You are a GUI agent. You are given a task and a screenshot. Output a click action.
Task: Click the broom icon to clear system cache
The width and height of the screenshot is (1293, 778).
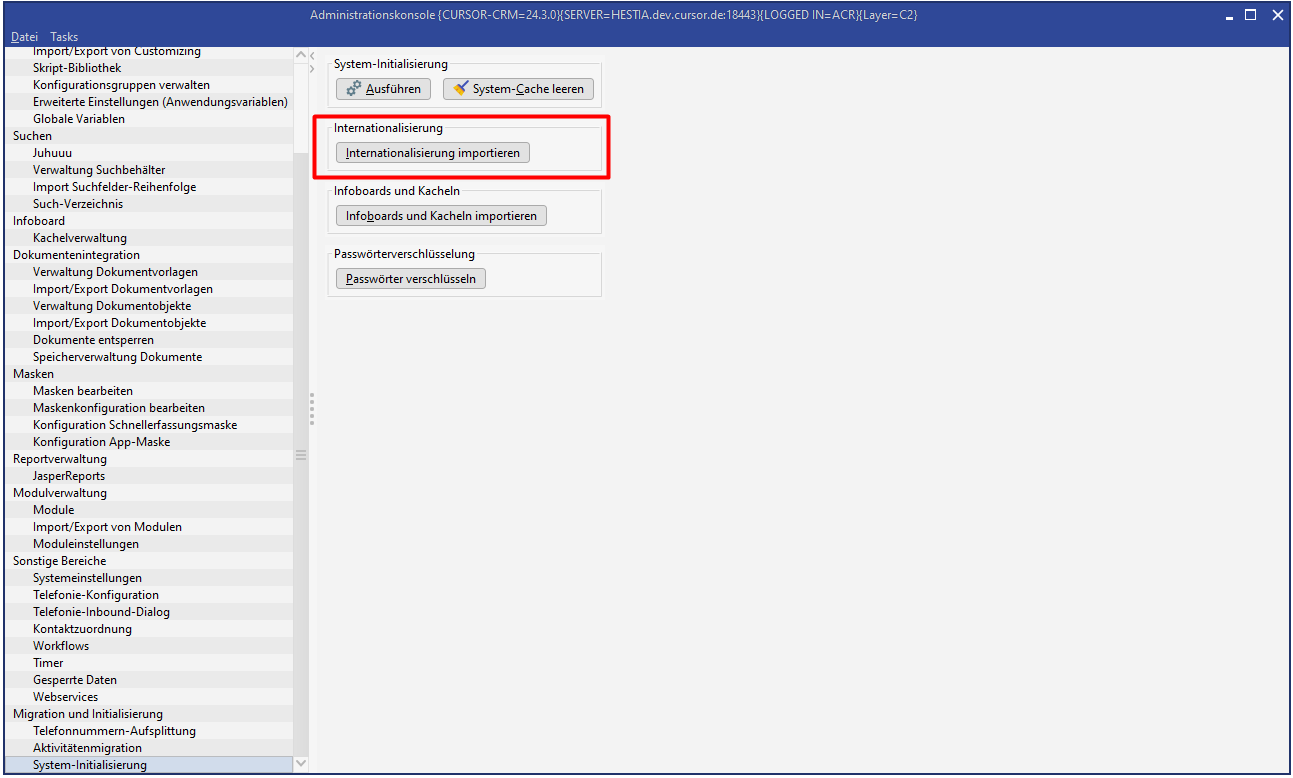pyautogui.click(x=460, y=88)
